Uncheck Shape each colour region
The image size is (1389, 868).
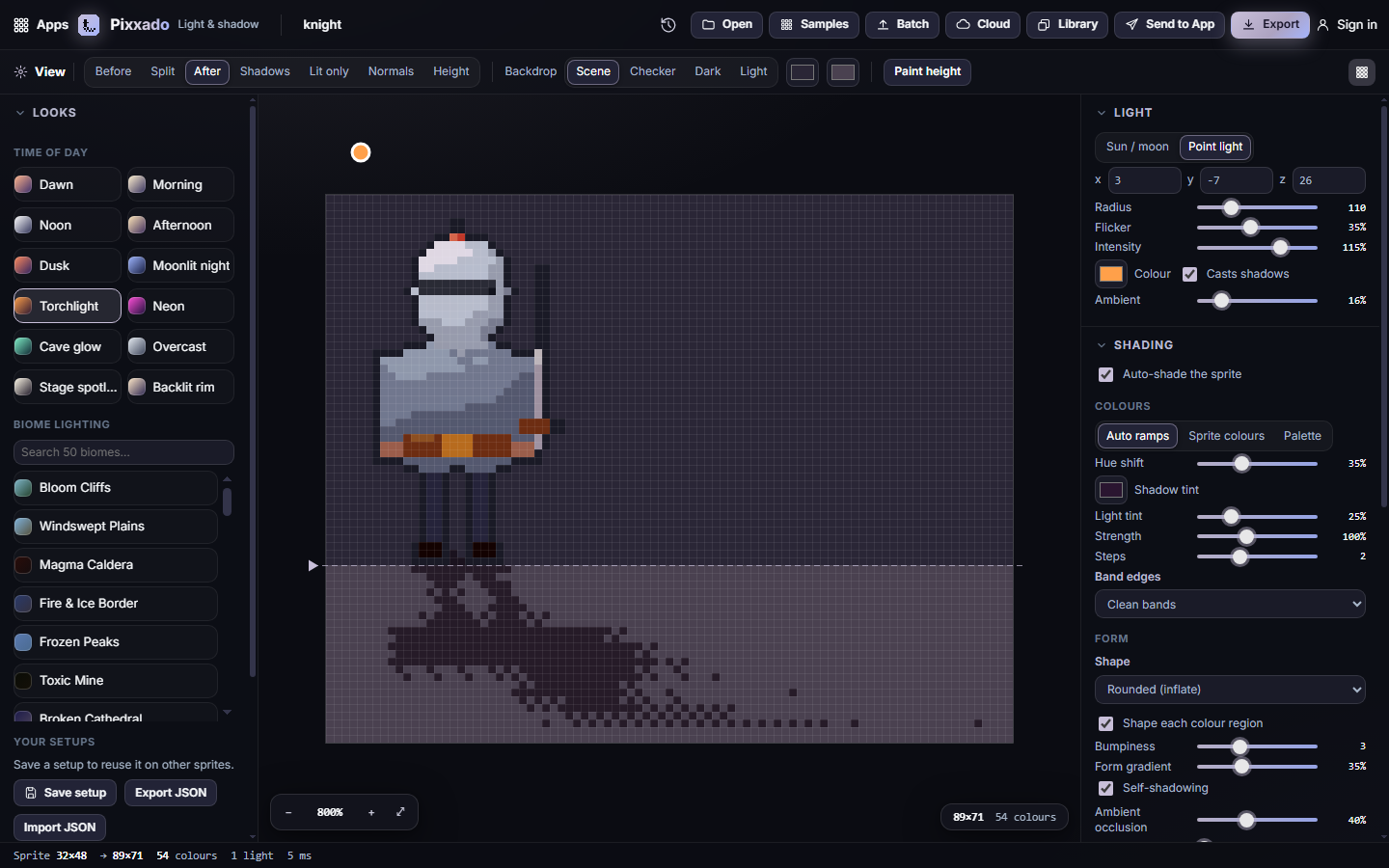click(x=1105, y=723)
